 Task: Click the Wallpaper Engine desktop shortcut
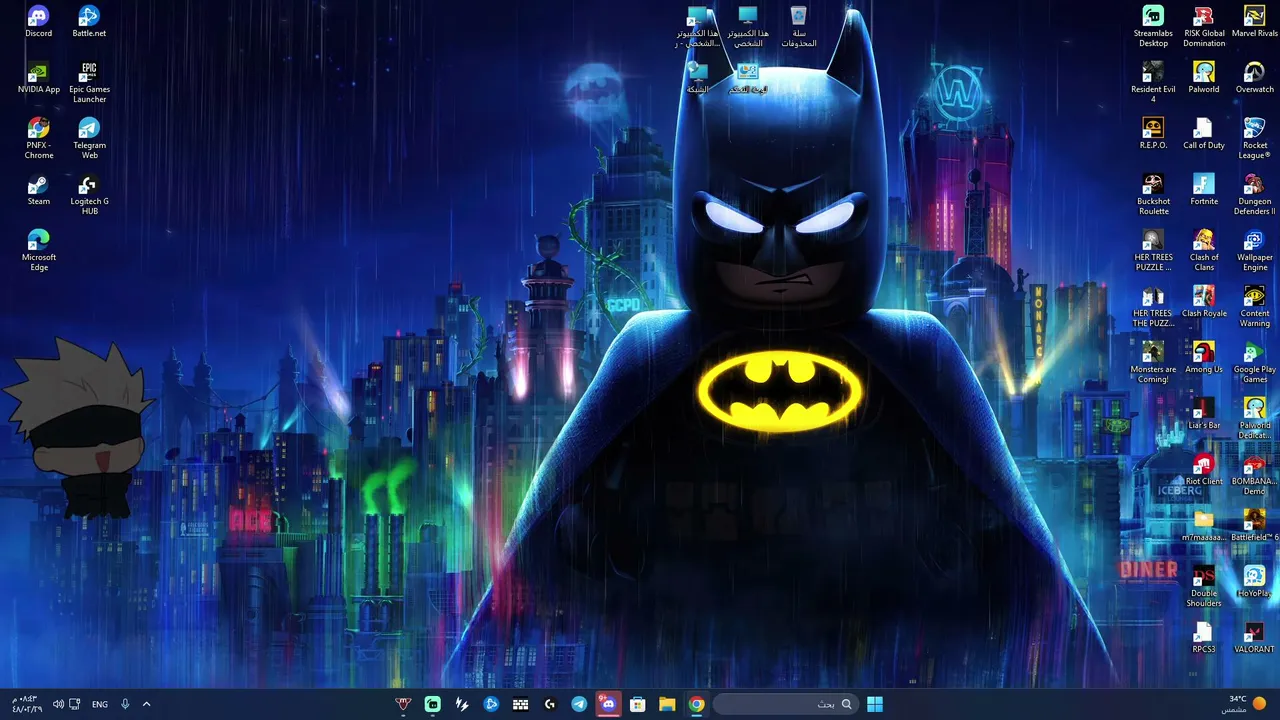[1254, 250]
